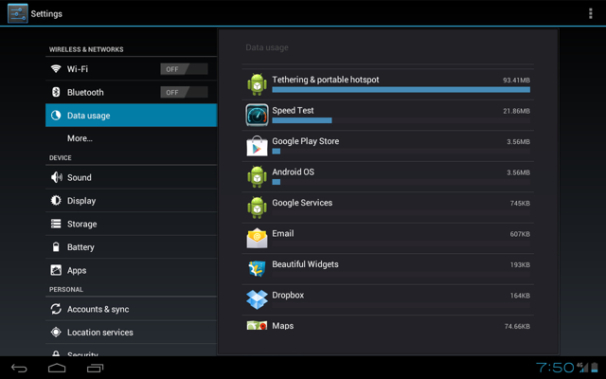Tap the Beautiful Widgets icon
606x379 pixels.
257,269
